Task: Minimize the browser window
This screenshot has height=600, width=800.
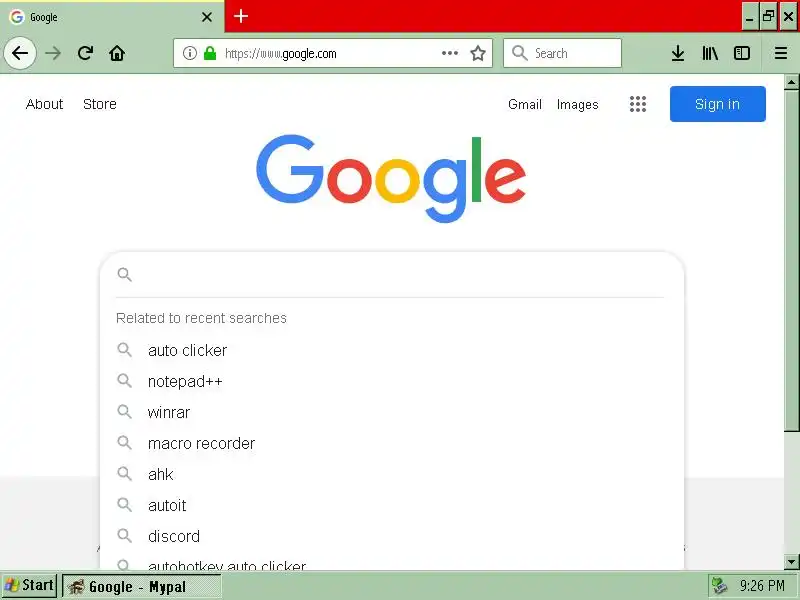Action: 749,17
